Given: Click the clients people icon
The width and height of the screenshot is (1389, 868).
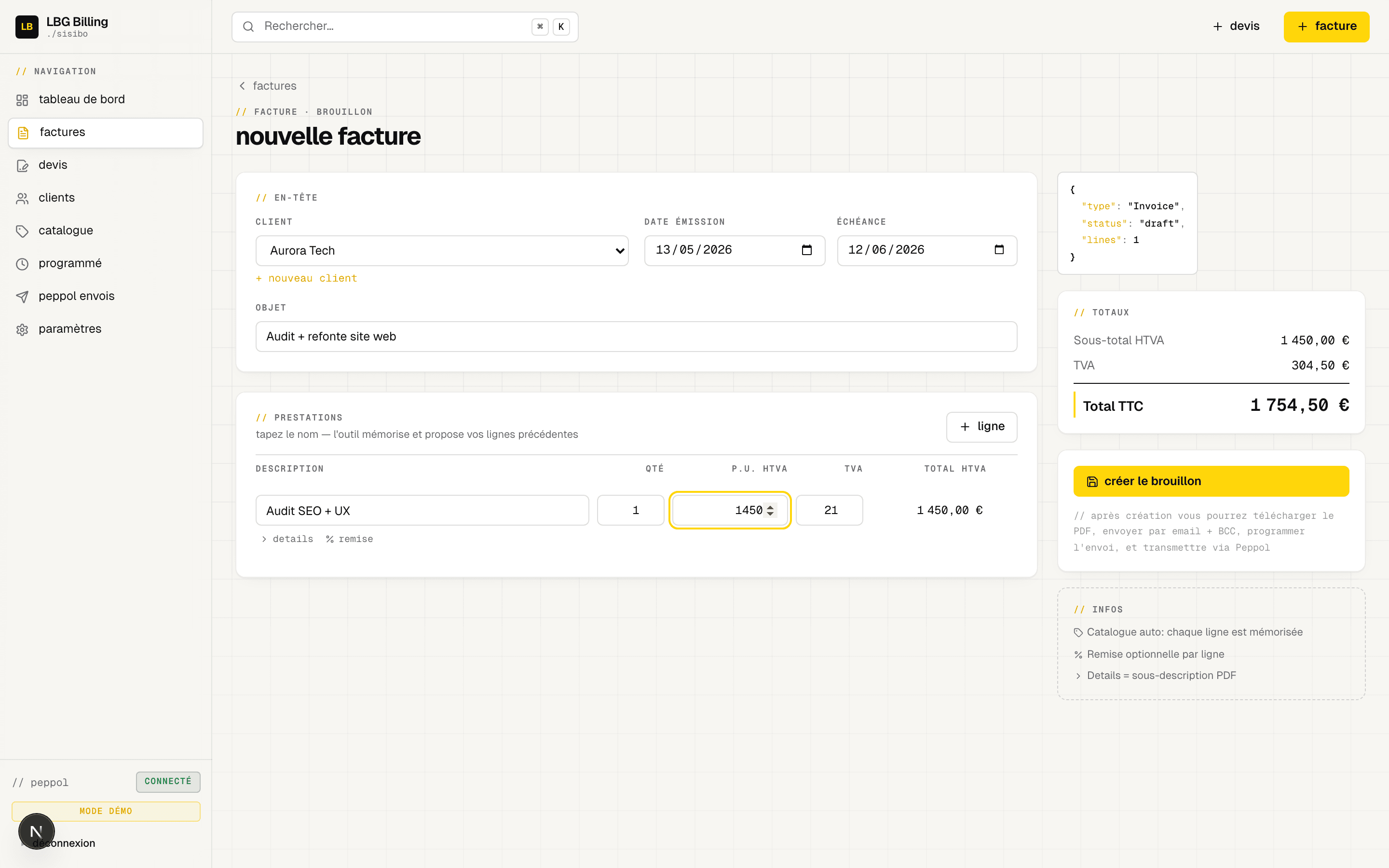Looking at the screenshot, I should pos(22,199).
